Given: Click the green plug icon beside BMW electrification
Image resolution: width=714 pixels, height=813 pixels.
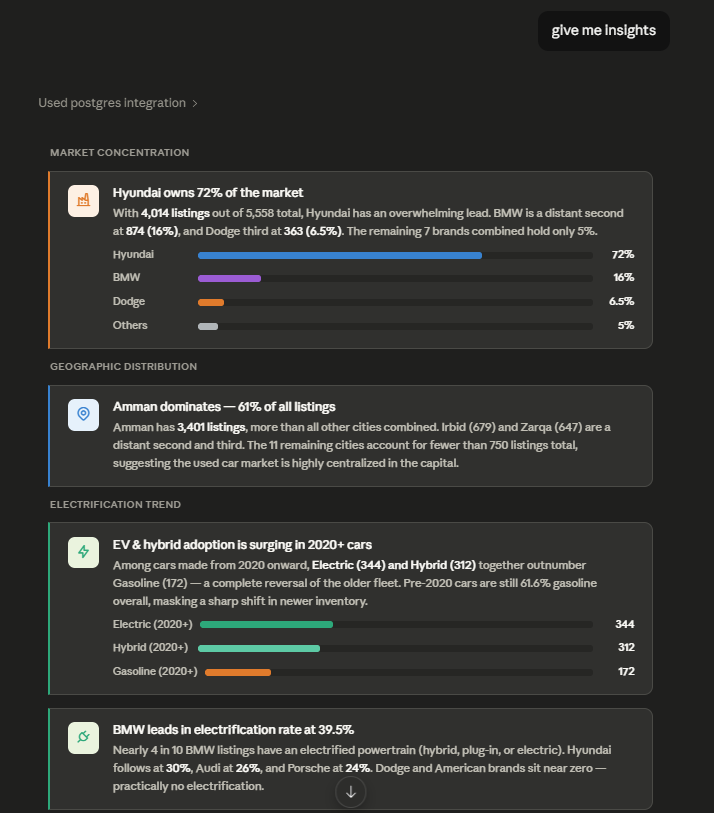Looking at the screenshot, I should 83,737.
